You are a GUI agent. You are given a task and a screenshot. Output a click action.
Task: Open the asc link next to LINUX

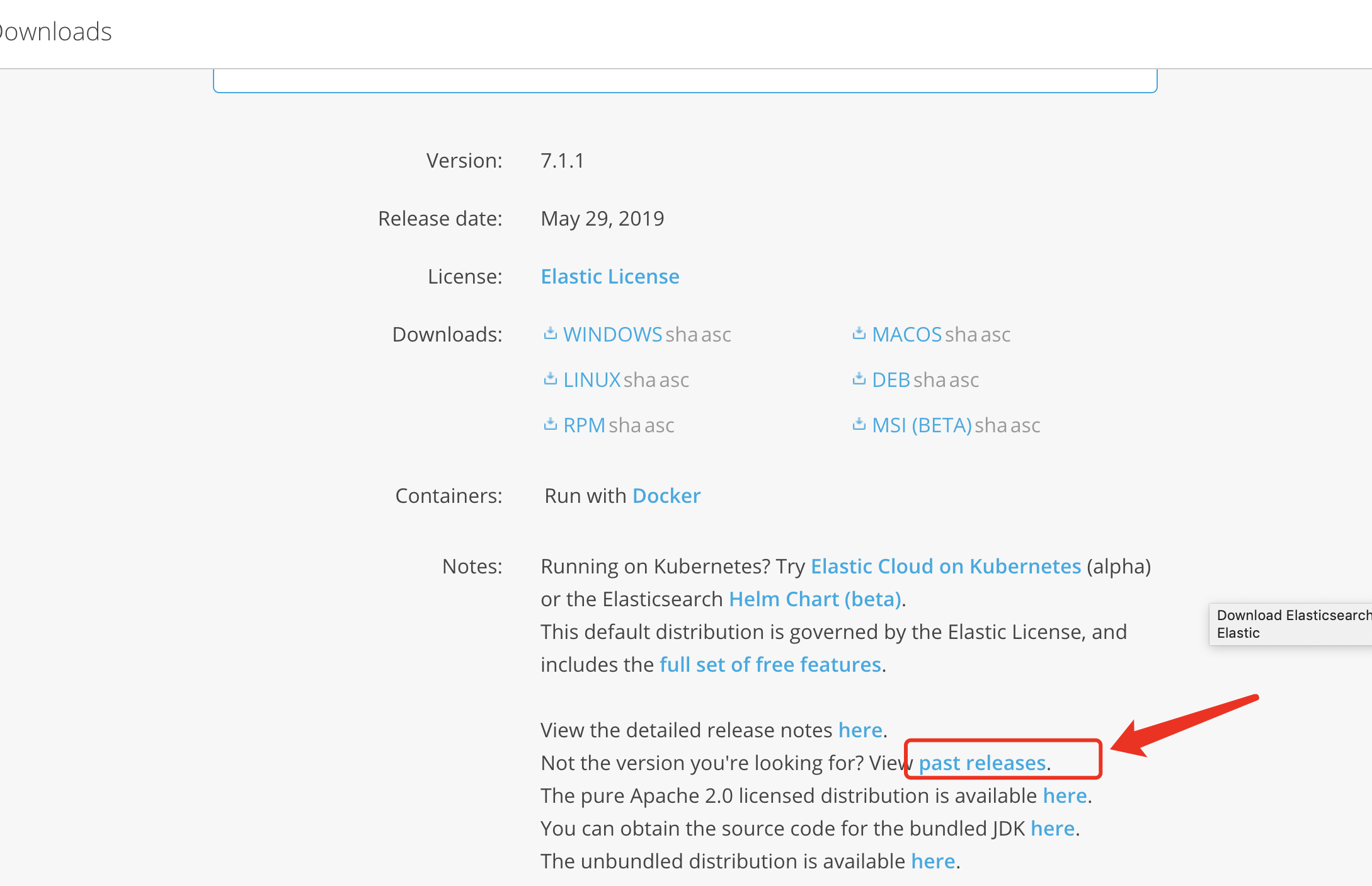click(x=675, y=380)
